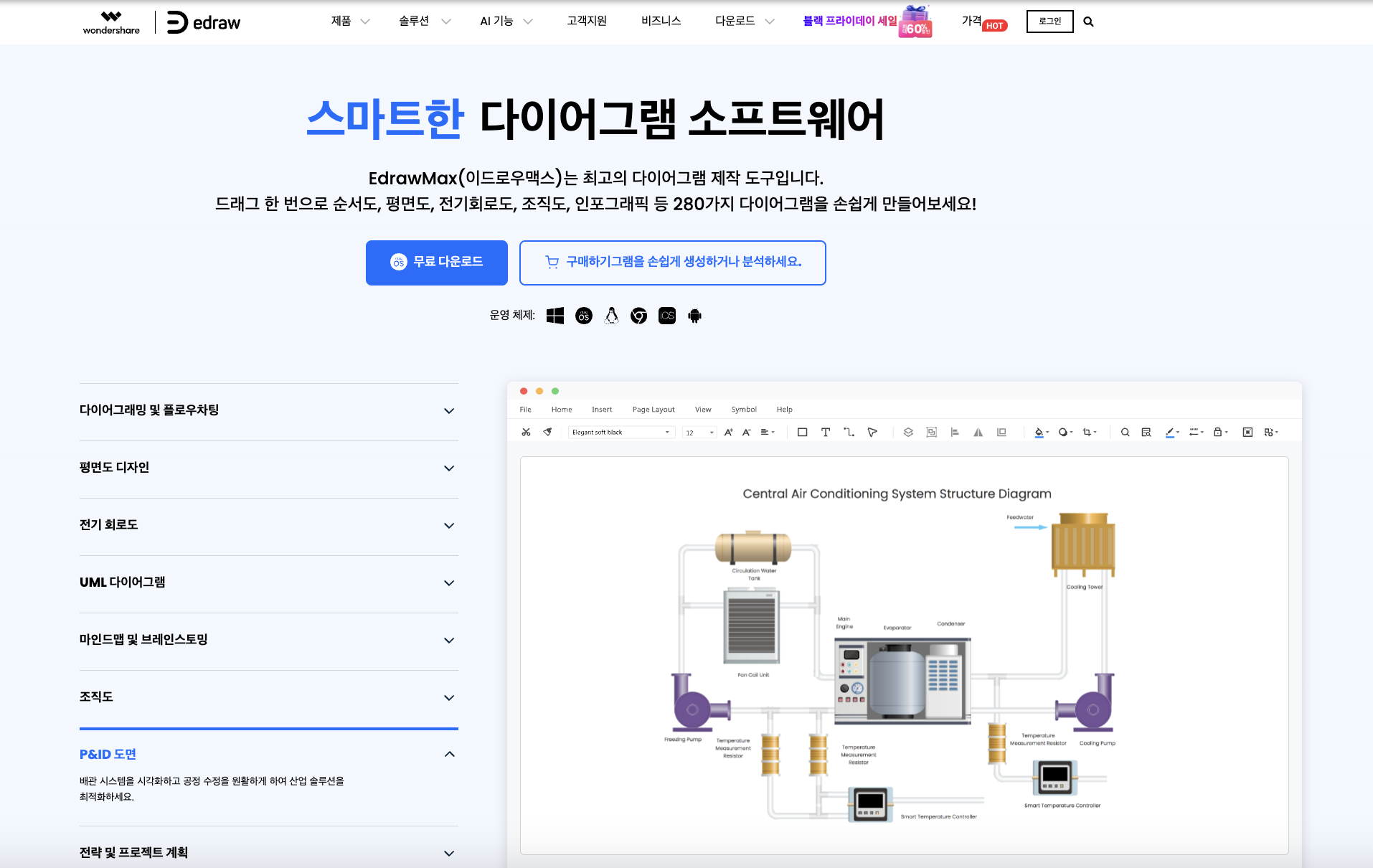Open the Elegant soft black font dropdown
The width and height of the screenshot is (1373, 868).
[621, 432]
